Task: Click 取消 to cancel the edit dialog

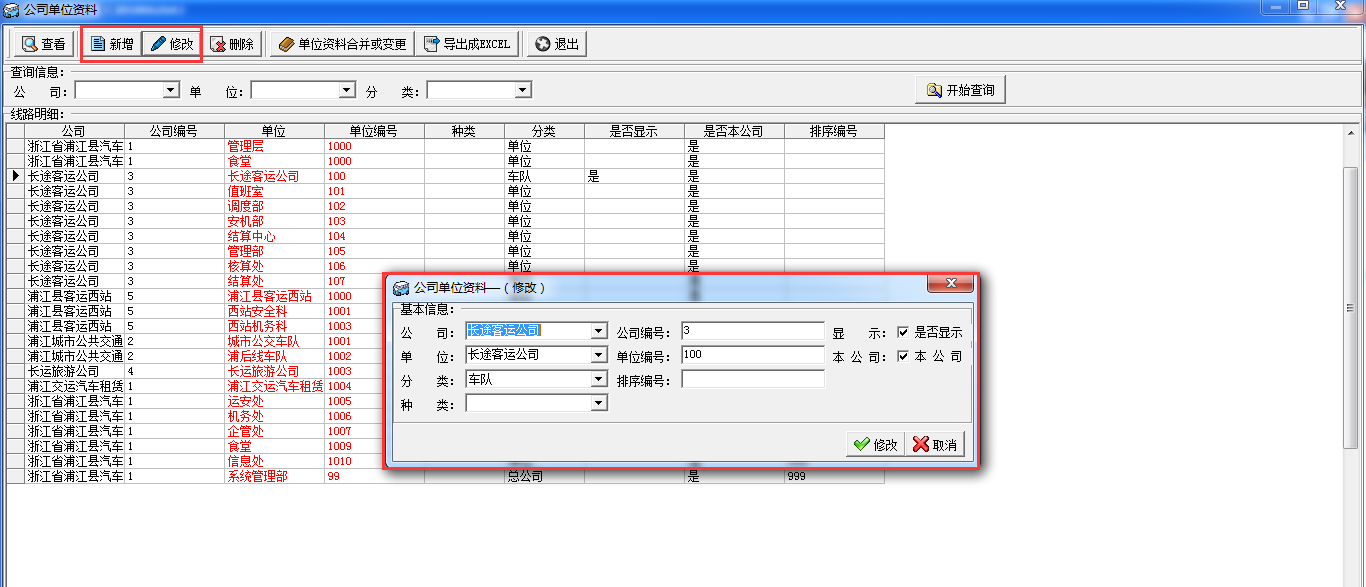Action: (x=935, y=445)
